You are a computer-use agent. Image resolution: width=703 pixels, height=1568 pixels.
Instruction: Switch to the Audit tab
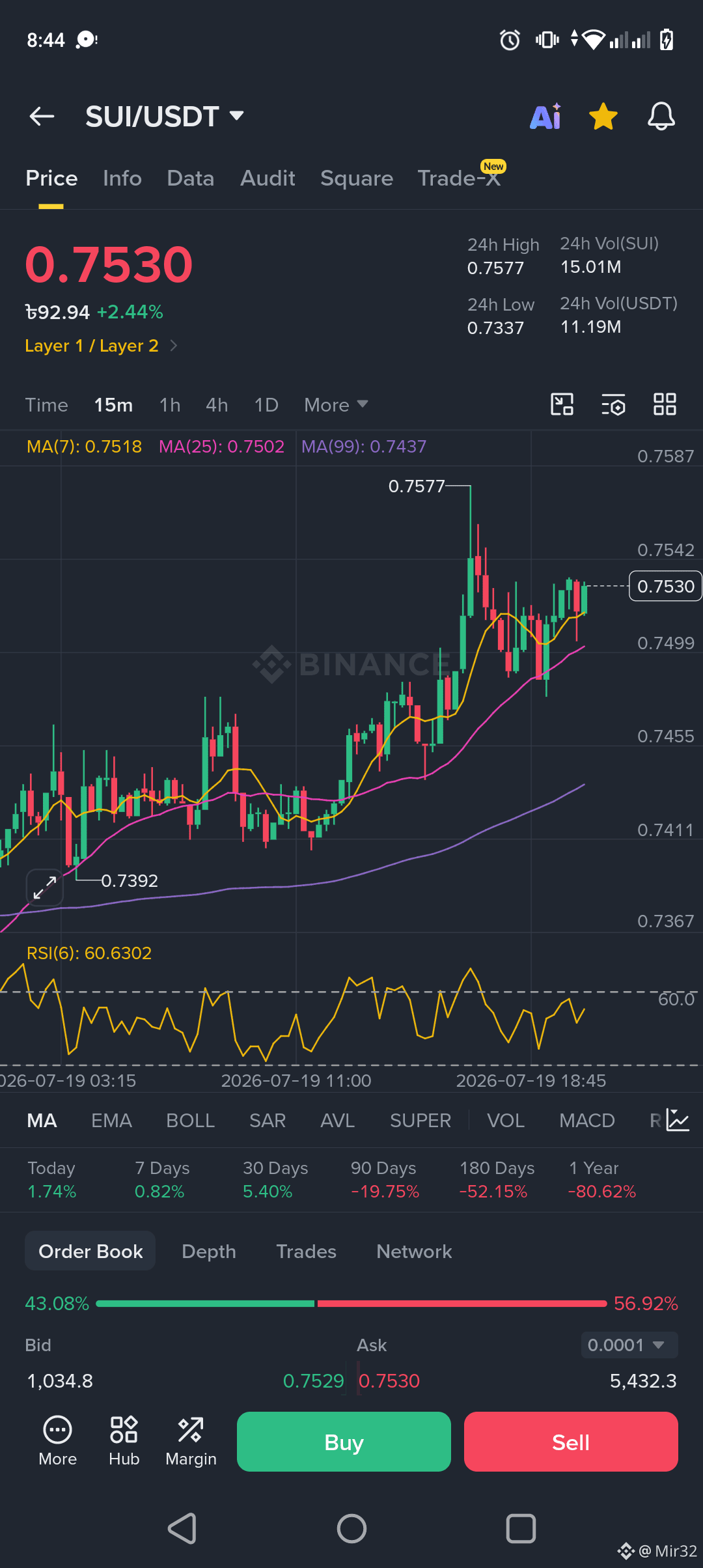click(268, 178)
